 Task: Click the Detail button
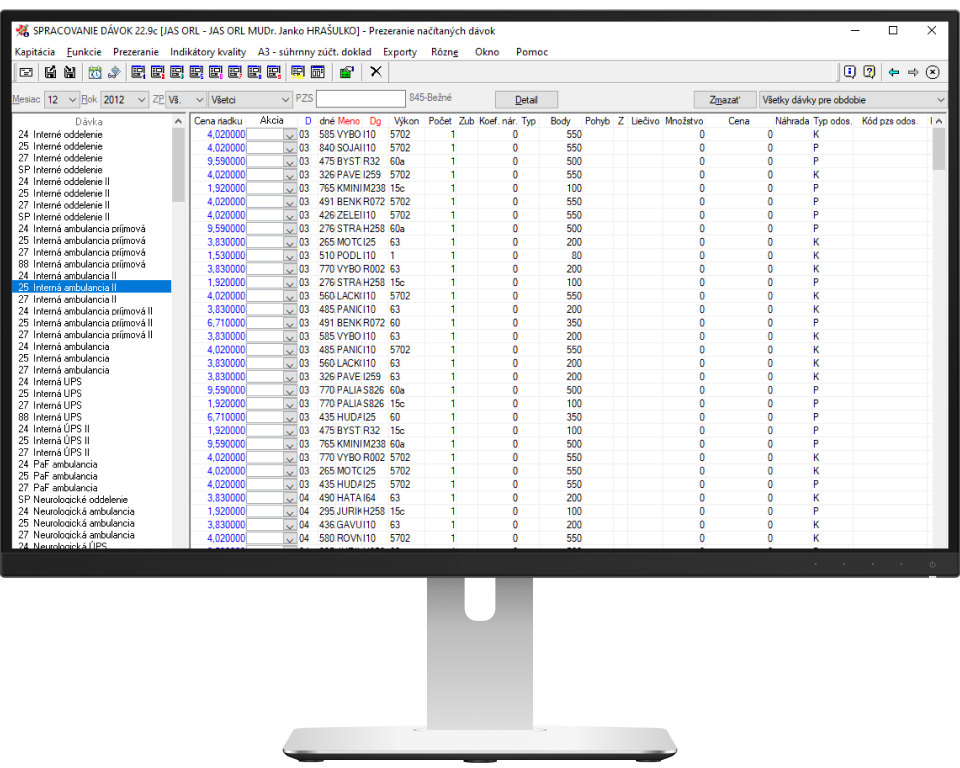(x=527, y=100)
